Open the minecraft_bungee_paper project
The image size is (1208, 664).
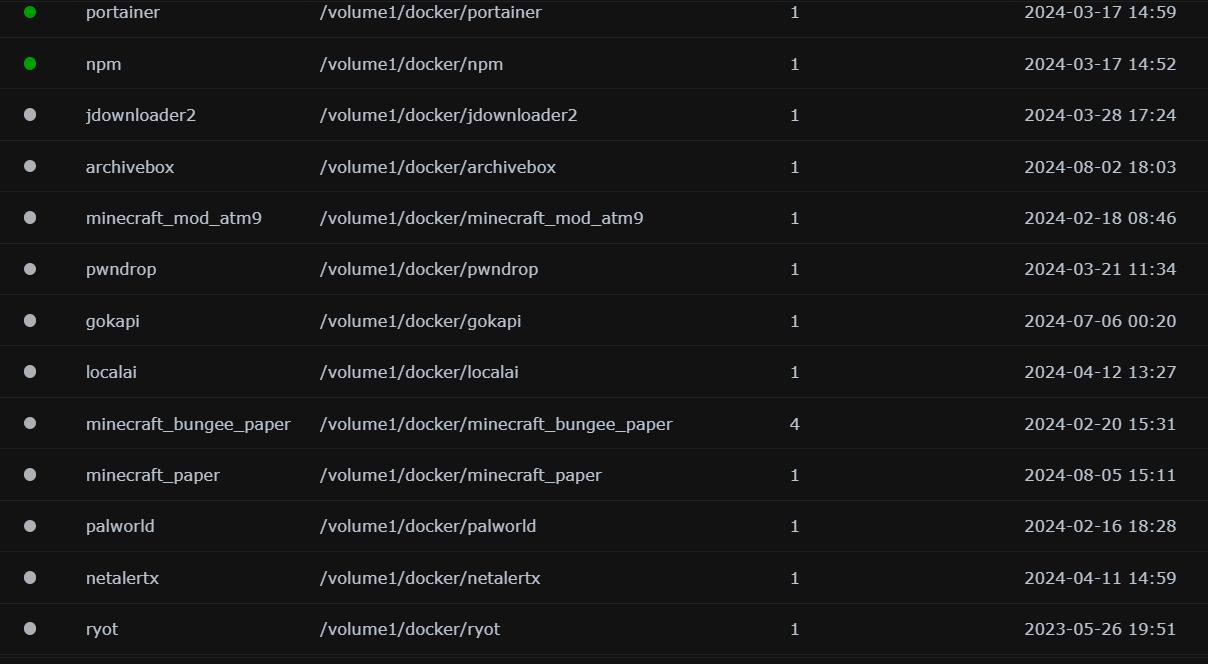pyautogui.click(x=188, y=424)
